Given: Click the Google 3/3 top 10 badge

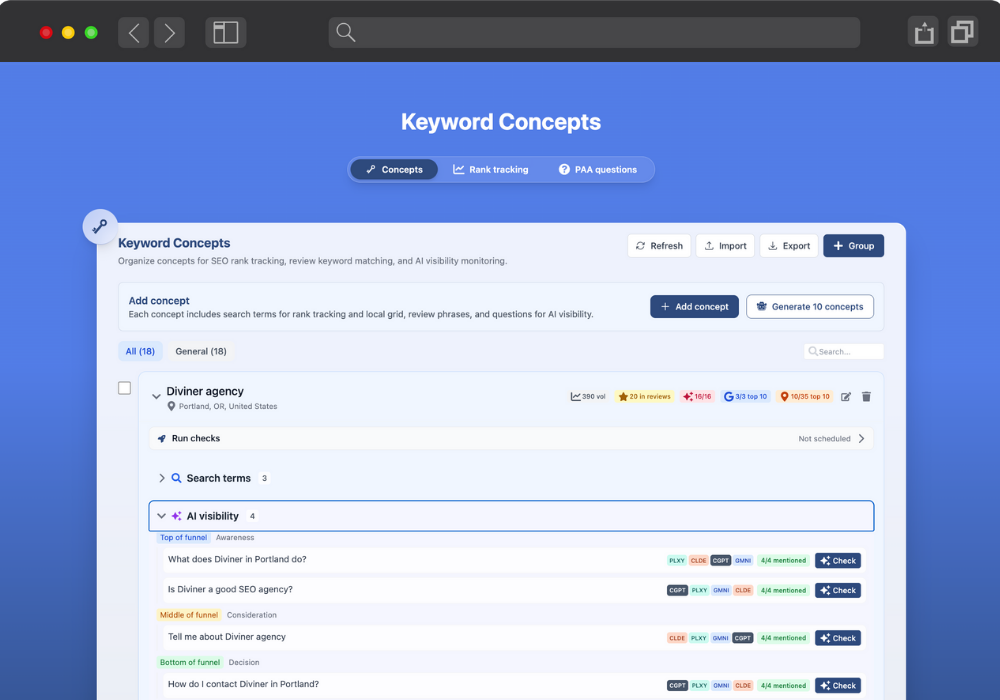Looking at the screenshot, I should (x=745, y=396).
